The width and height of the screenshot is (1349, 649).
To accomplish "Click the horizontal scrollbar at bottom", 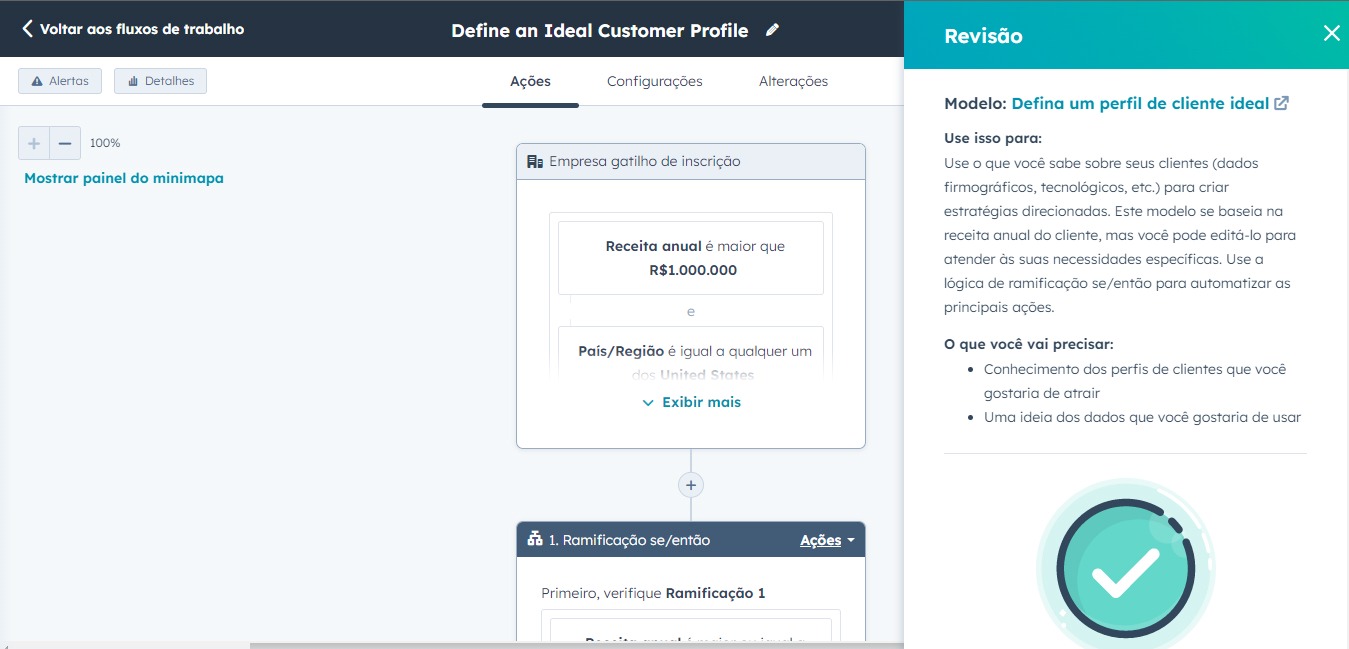I will 575,645.
